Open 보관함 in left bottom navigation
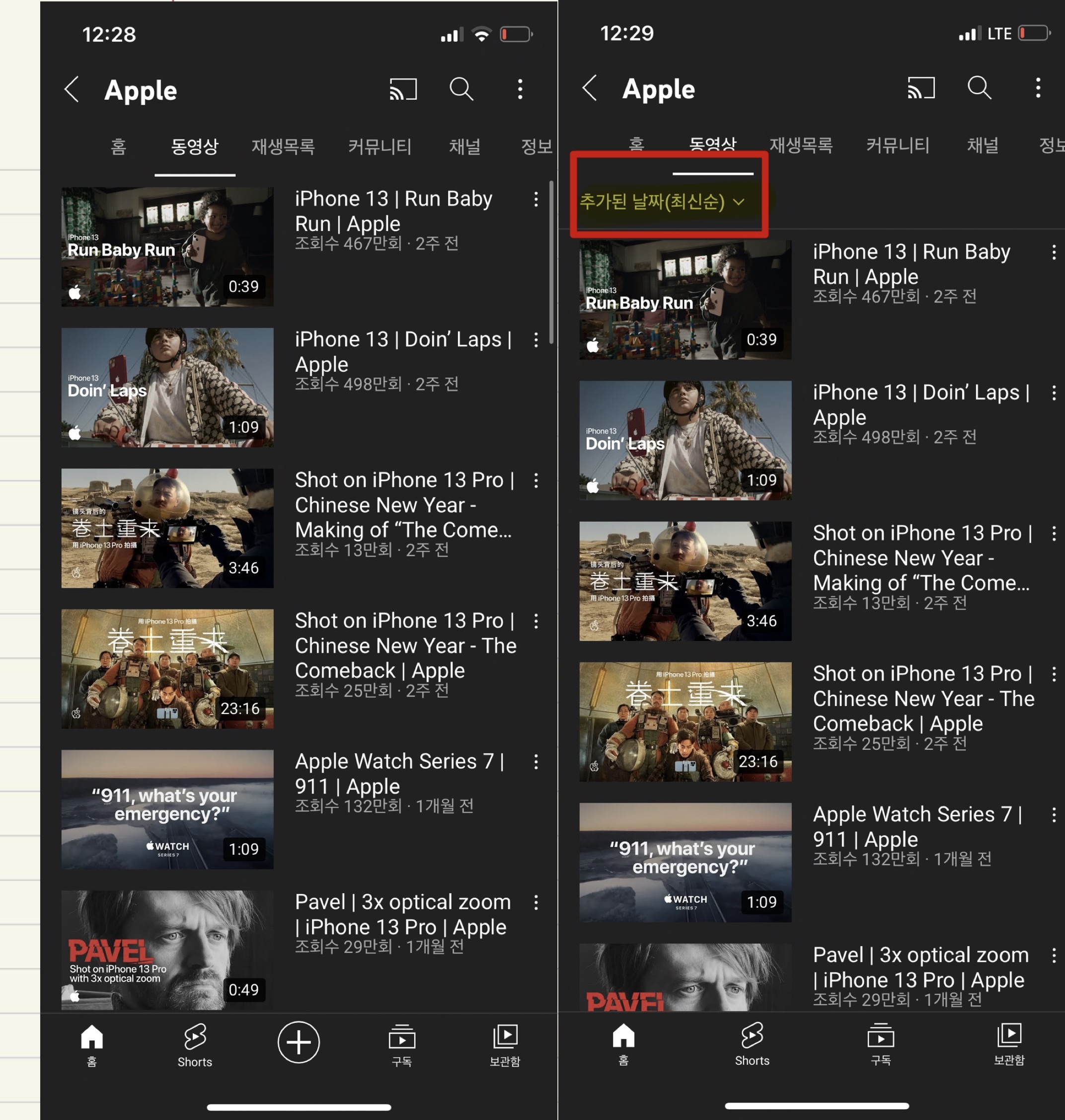Image resolution: width=1065 pixels, height=1120 pixels. pyautogui.click(x=505, y=1045)
